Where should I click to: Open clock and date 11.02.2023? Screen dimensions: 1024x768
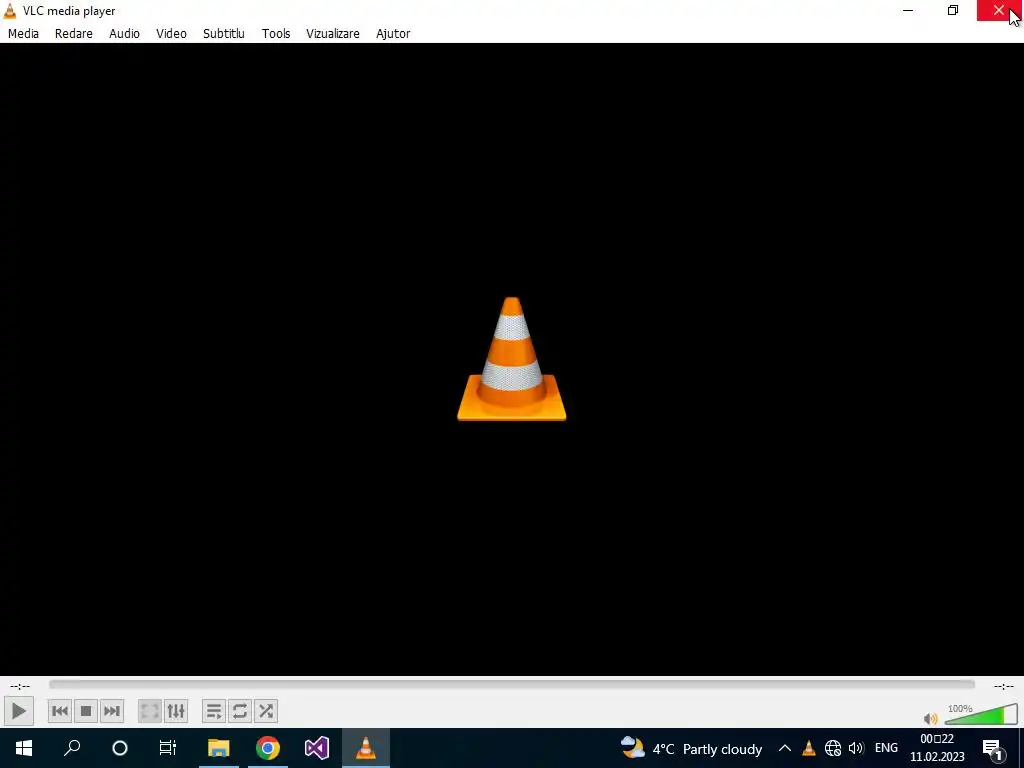[x=937, y=748]
